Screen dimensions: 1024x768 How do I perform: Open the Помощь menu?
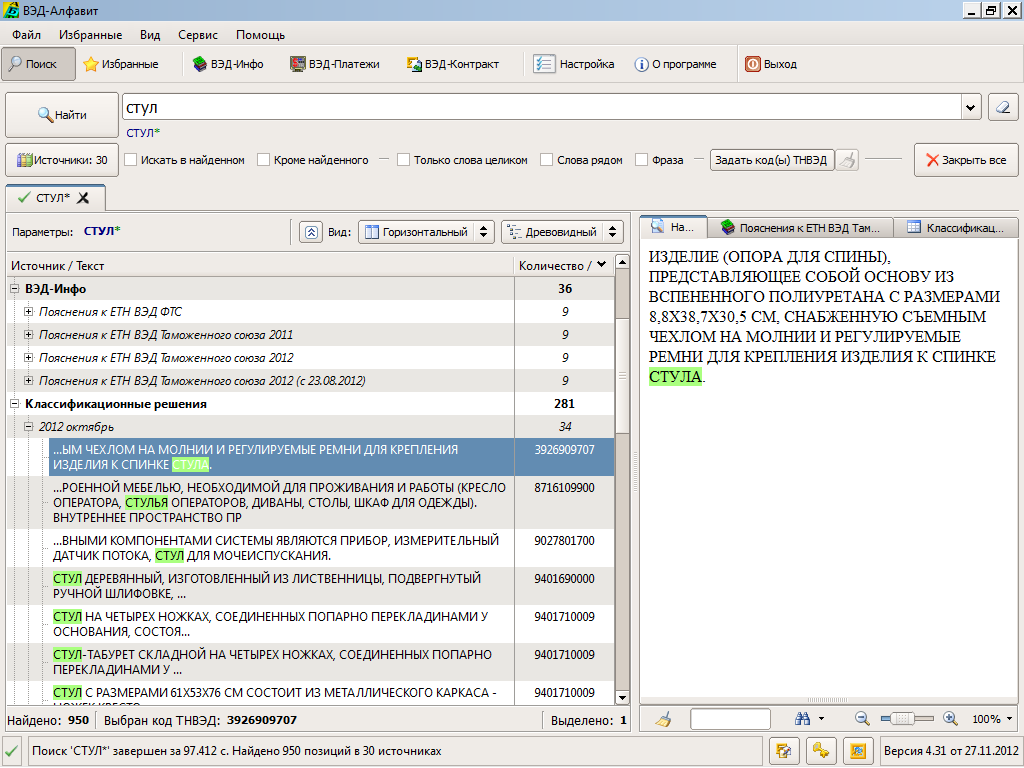tap(261, 35)
